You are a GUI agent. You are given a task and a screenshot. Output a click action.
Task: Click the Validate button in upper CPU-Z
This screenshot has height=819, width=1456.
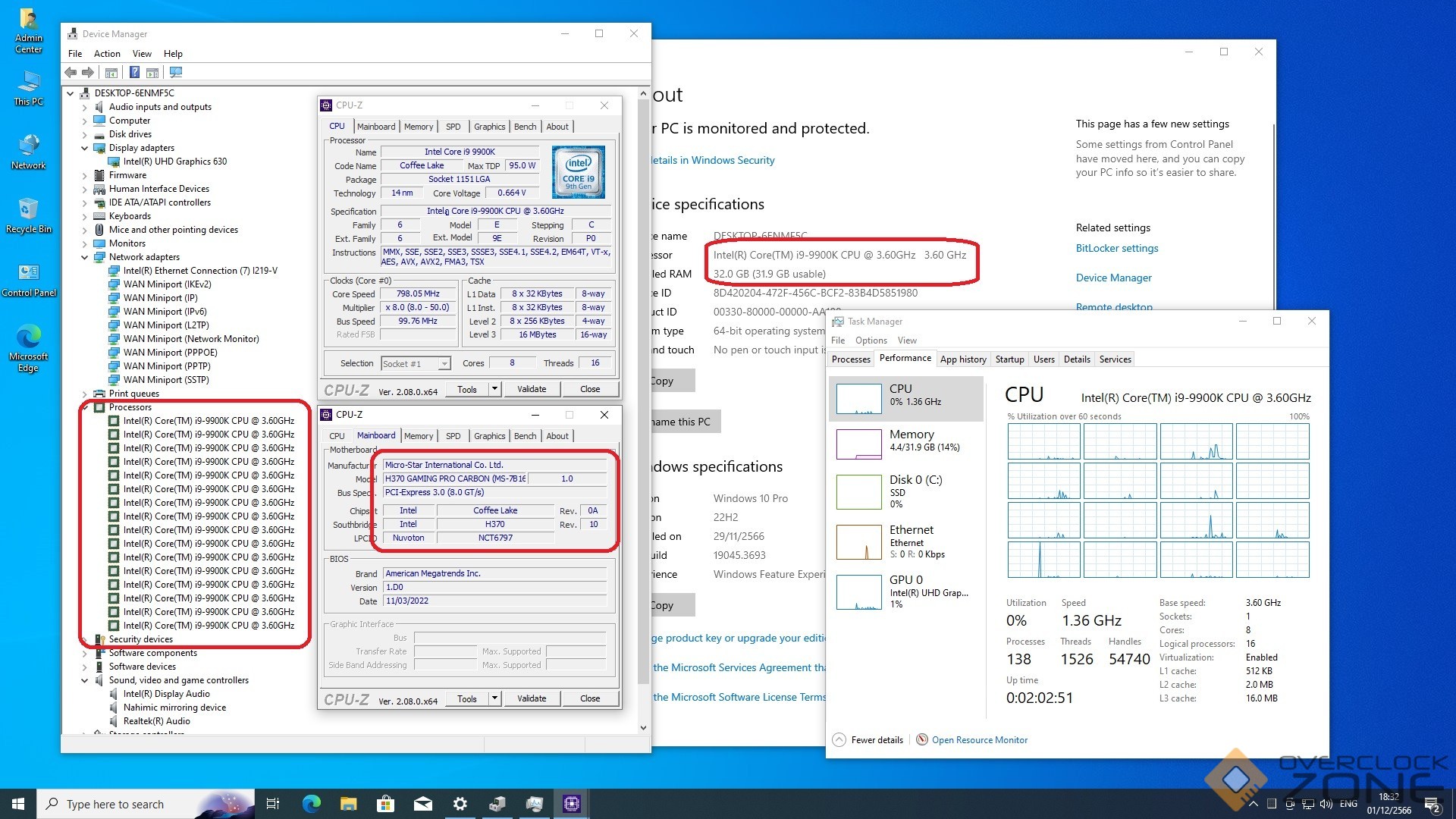click(x=531, y=389)
